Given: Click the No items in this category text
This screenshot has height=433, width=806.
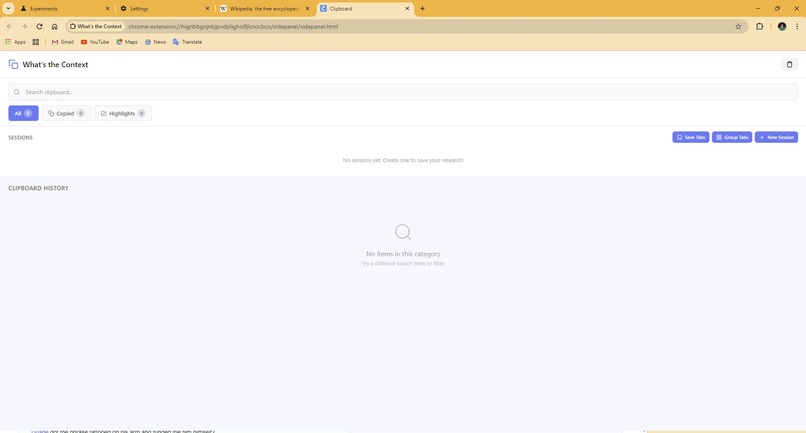Looking at the screenshot, I should tap(403, 254).
